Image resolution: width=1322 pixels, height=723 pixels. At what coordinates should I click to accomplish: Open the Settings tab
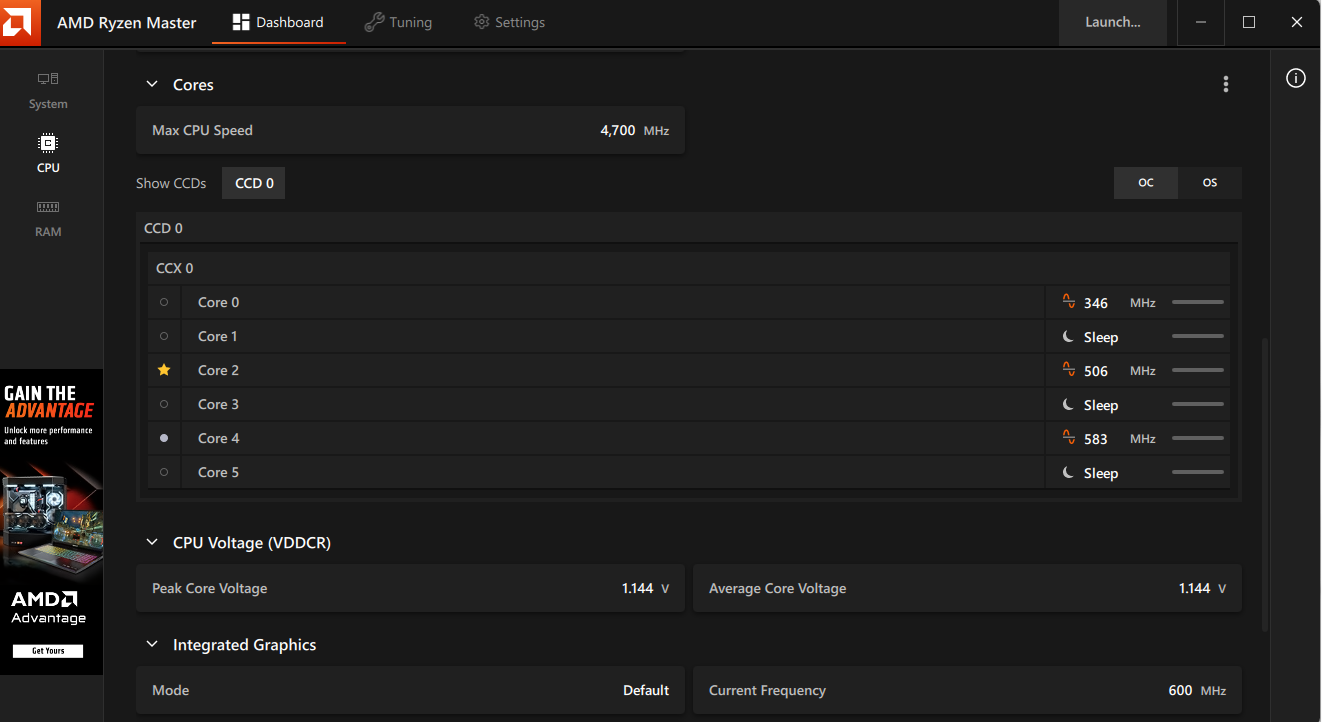pyautogui.click(x=509, y=22)
